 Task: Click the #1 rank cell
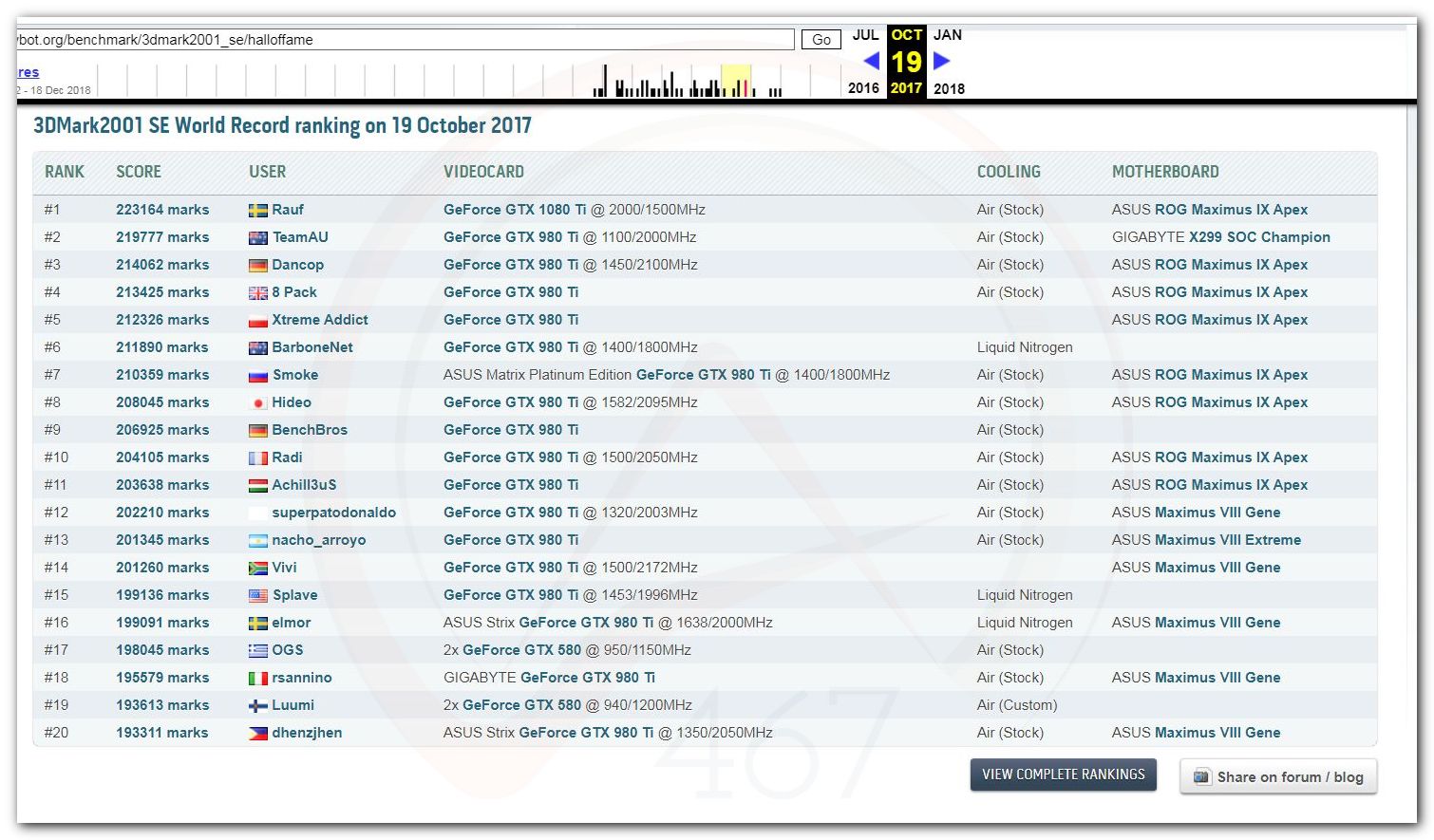tap(52, 210)
